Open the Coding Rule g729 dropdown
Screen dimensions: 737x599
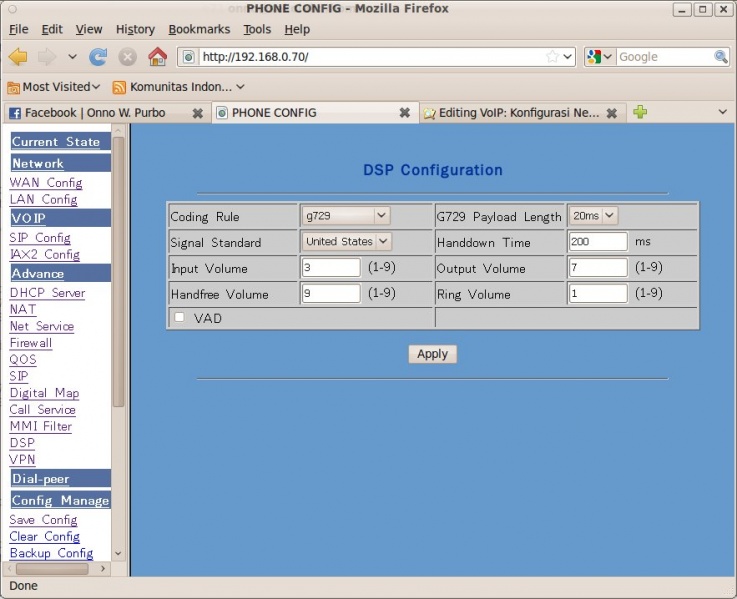pyautogui.click(x=345, y=215)
